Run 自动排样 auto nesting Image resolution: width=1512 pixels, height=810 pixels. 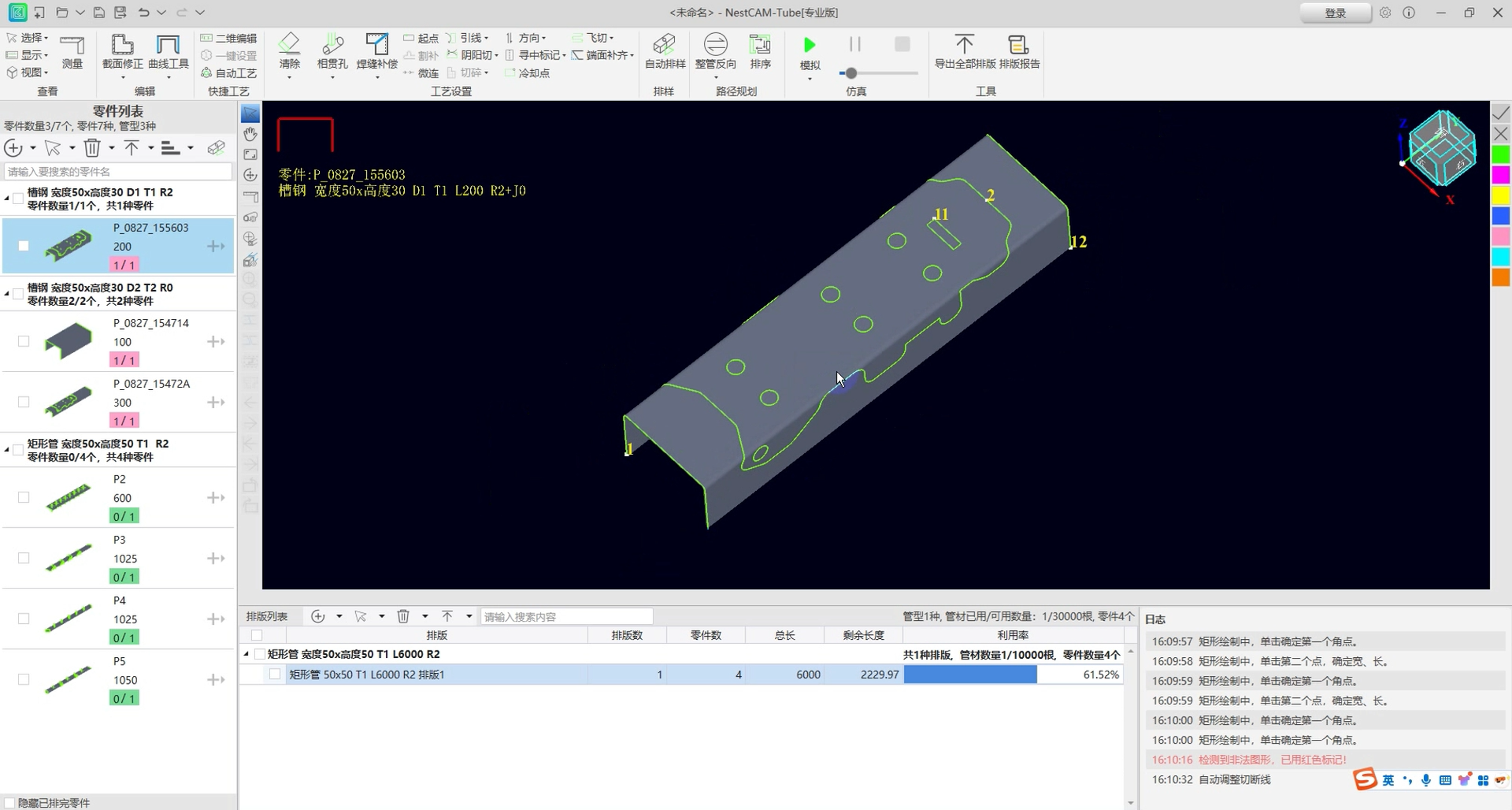665,52
